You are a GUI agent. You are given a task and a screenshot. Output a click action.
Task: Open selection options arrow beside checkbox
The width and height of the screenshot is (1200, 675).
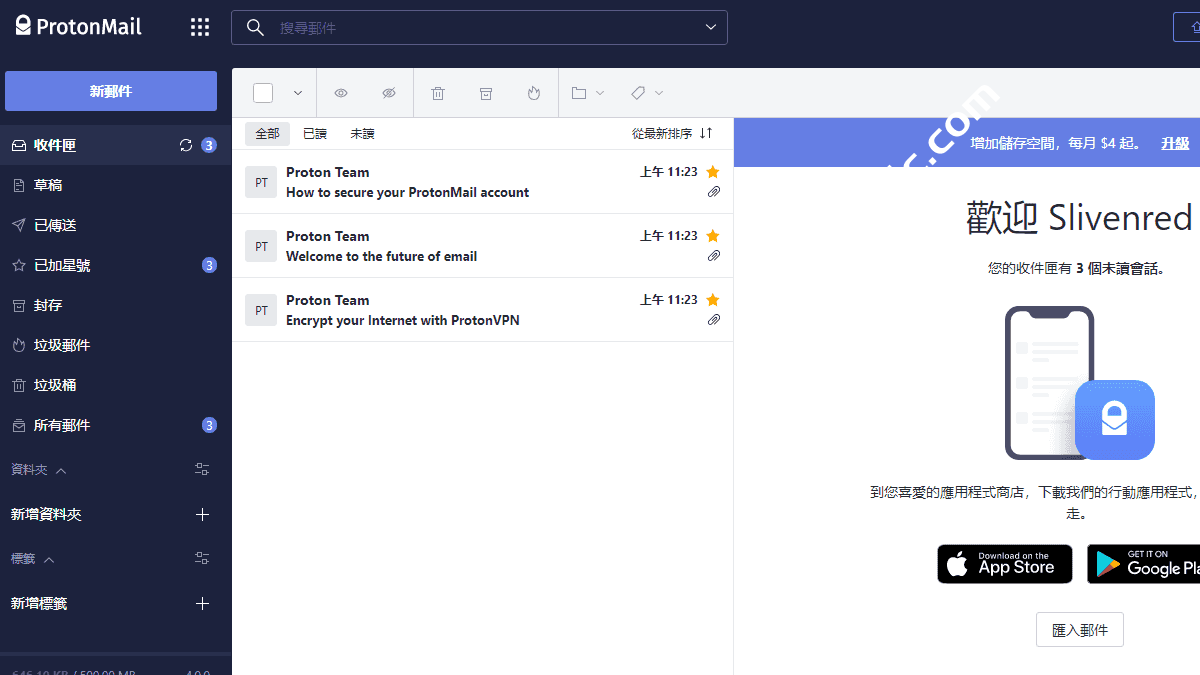pos(297,93)
